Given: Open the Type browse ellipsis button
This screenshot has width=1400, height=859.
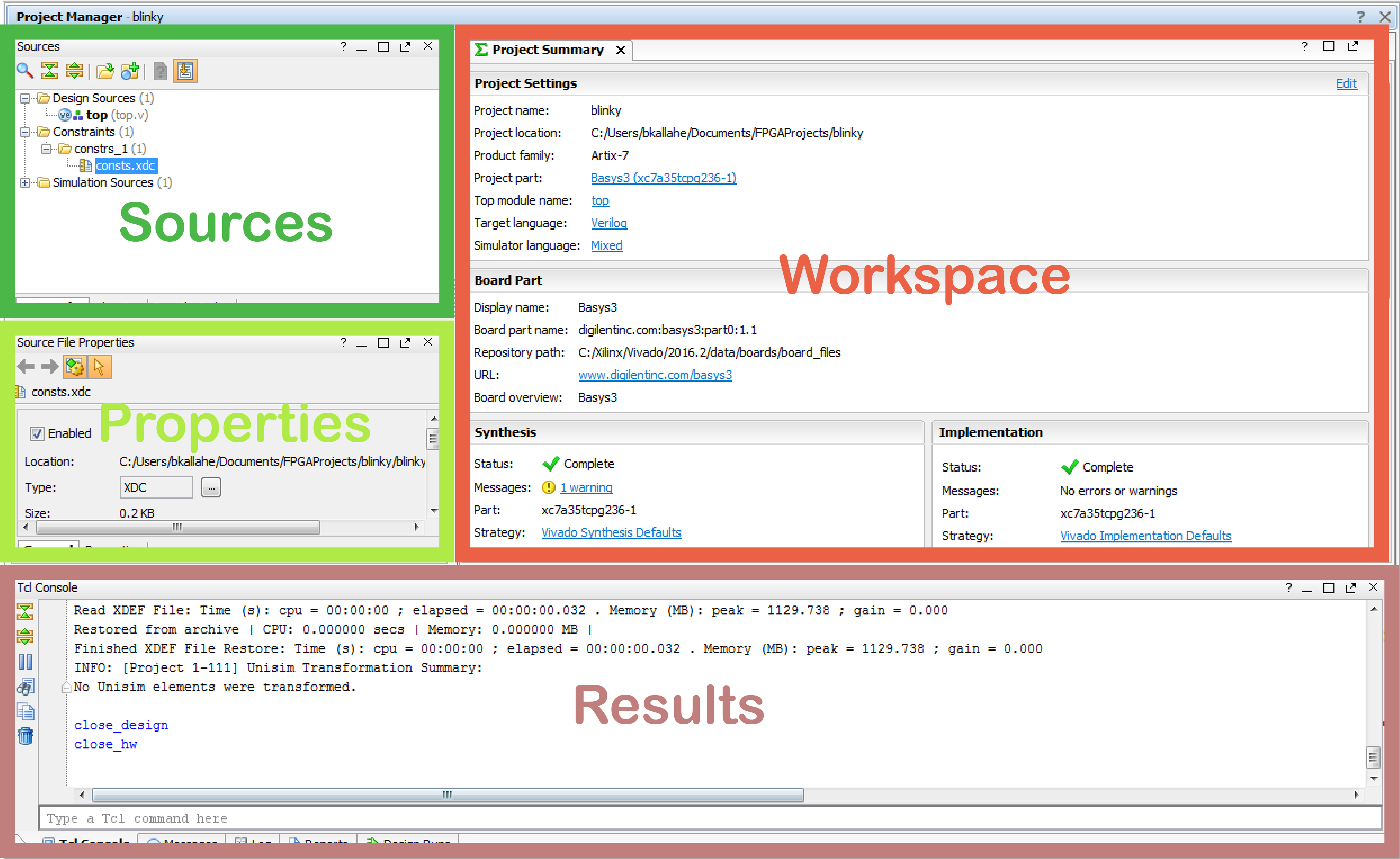Looking at the screenshot, I should [211, 487].
